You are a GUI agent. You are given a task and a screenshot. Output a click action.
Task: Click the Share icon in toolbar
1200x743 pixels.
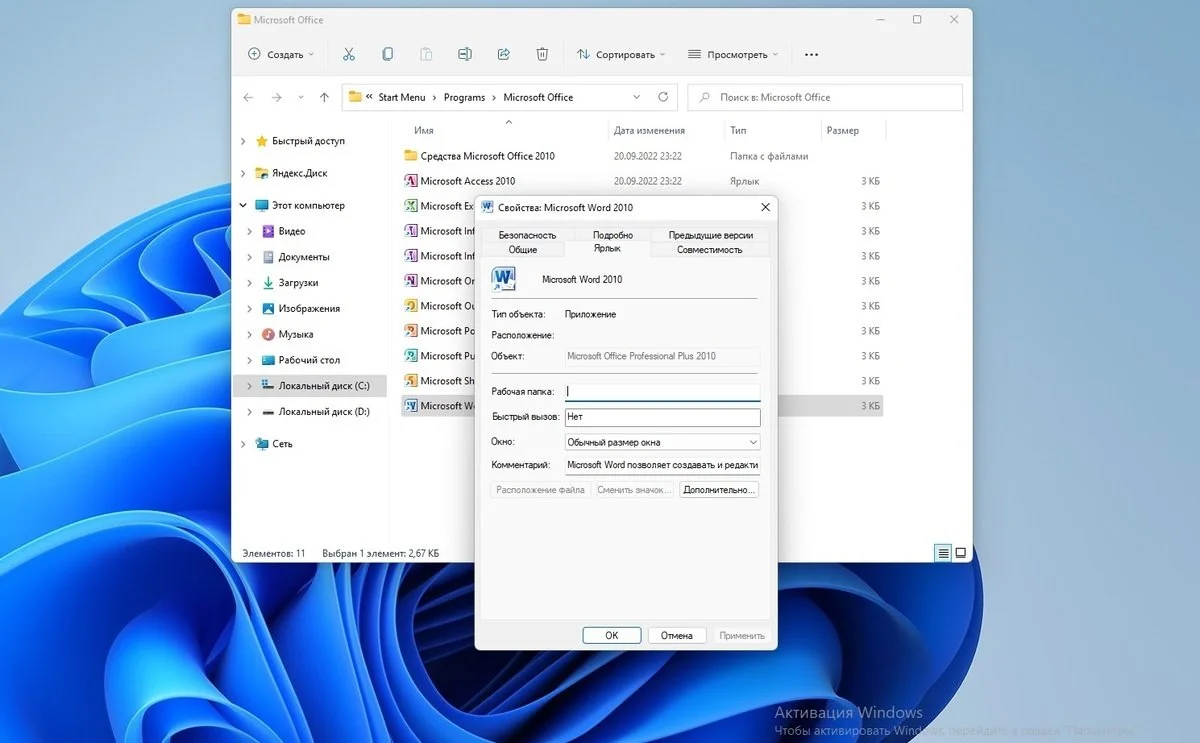[x=504, y=54]
